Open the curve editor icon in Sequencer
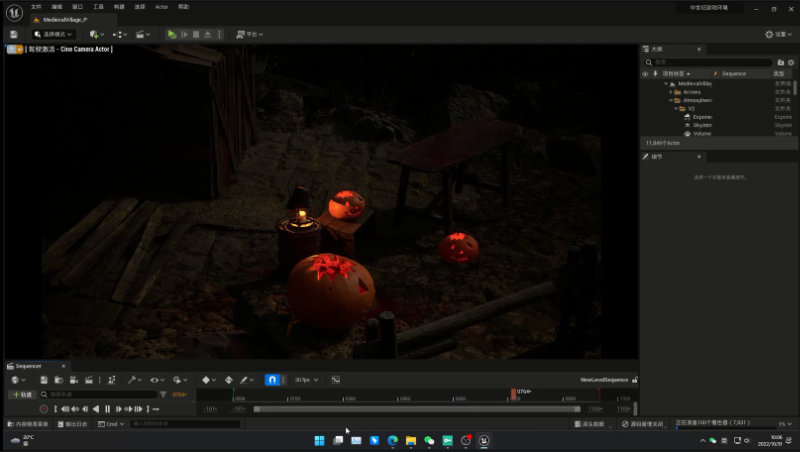This screenshot has height=452, width=800. (x=336, y=380)
